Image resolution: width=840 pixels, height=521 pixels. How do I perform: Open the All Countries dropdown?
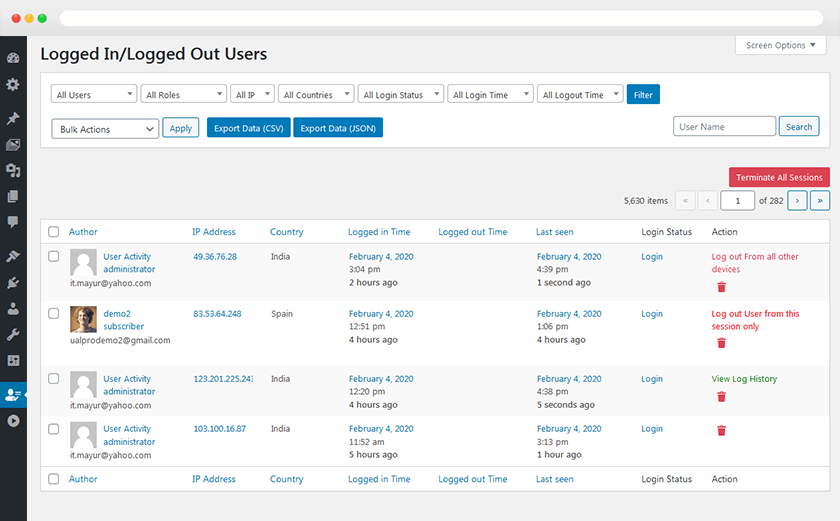click(315, 95)
